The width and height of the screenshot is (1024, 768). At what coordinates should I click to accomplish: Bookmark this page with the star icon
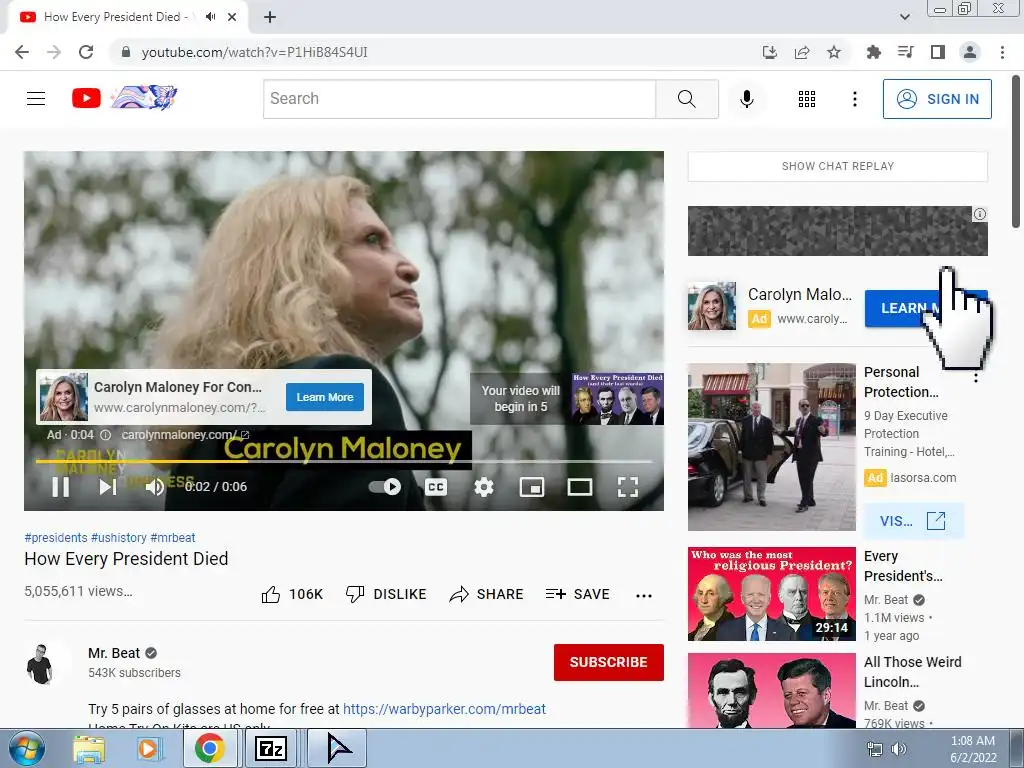tap(834, 52)
